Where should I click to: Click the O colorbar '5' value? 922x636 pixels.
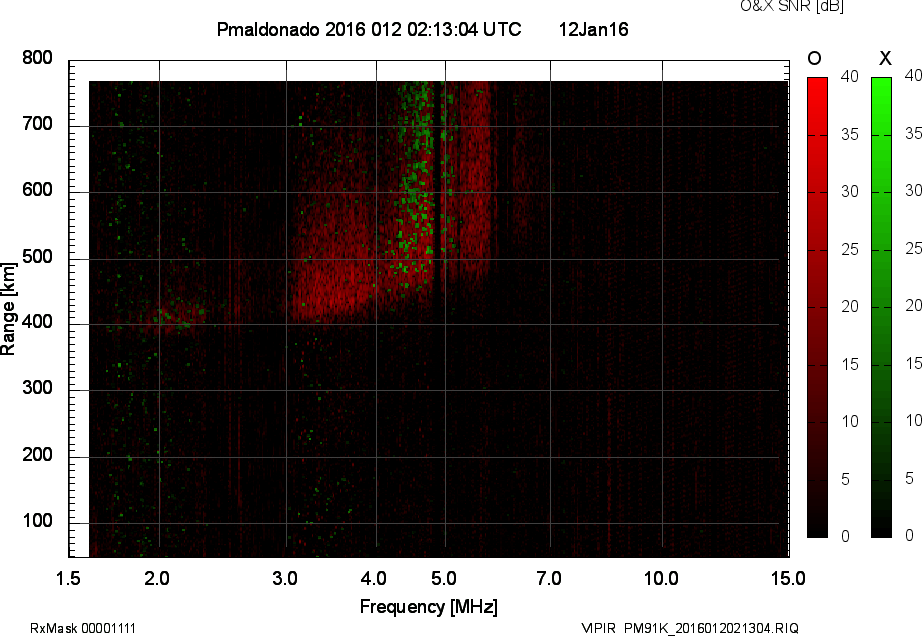coord(845,480)
